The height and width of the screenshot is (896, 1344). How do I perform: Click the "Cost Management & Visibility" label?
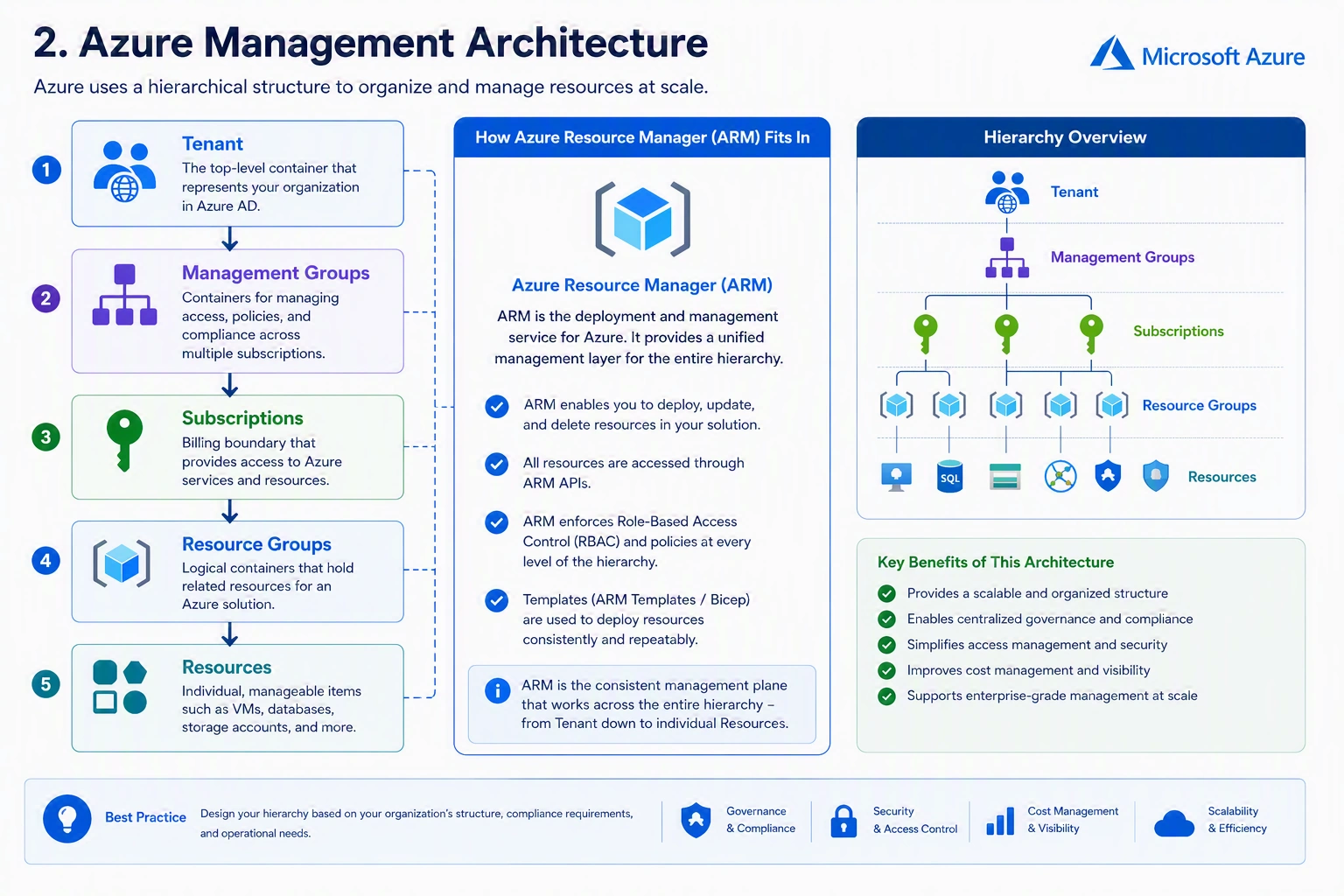click(x=1073, y=820)
